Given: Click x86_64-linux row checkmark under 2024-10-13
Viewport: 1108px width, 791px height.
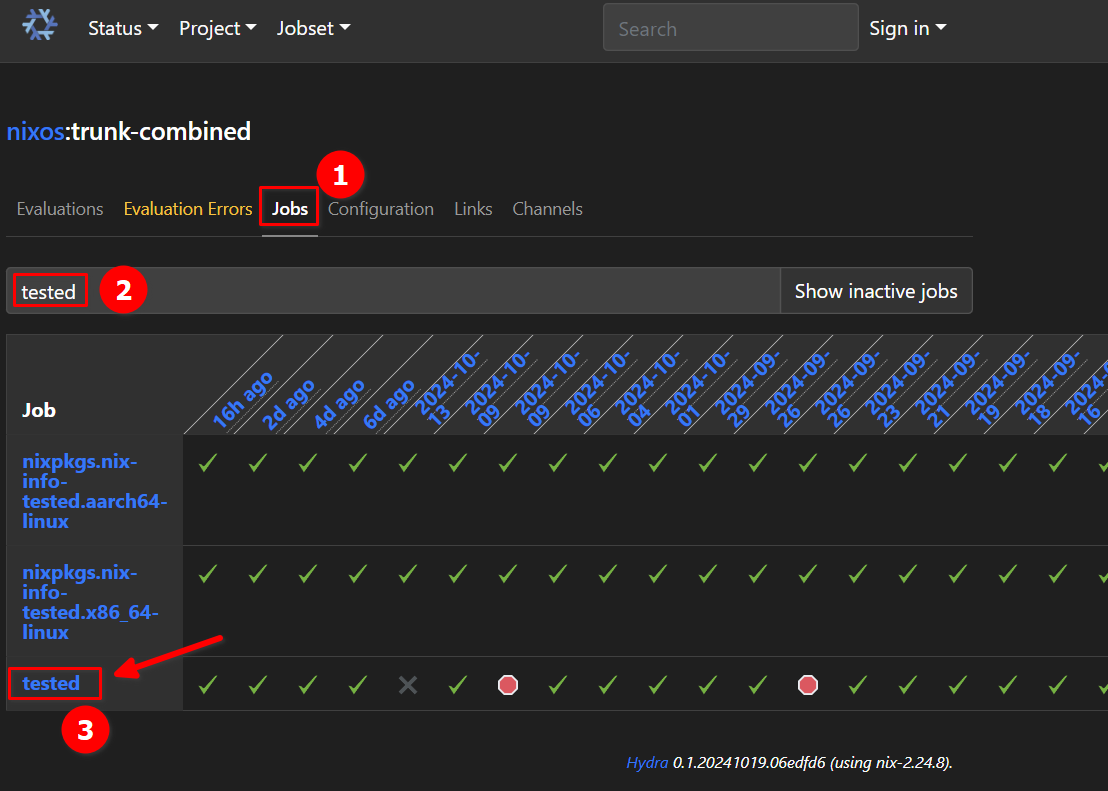Looking at the screenshot, I should click(x=408, y=574).
